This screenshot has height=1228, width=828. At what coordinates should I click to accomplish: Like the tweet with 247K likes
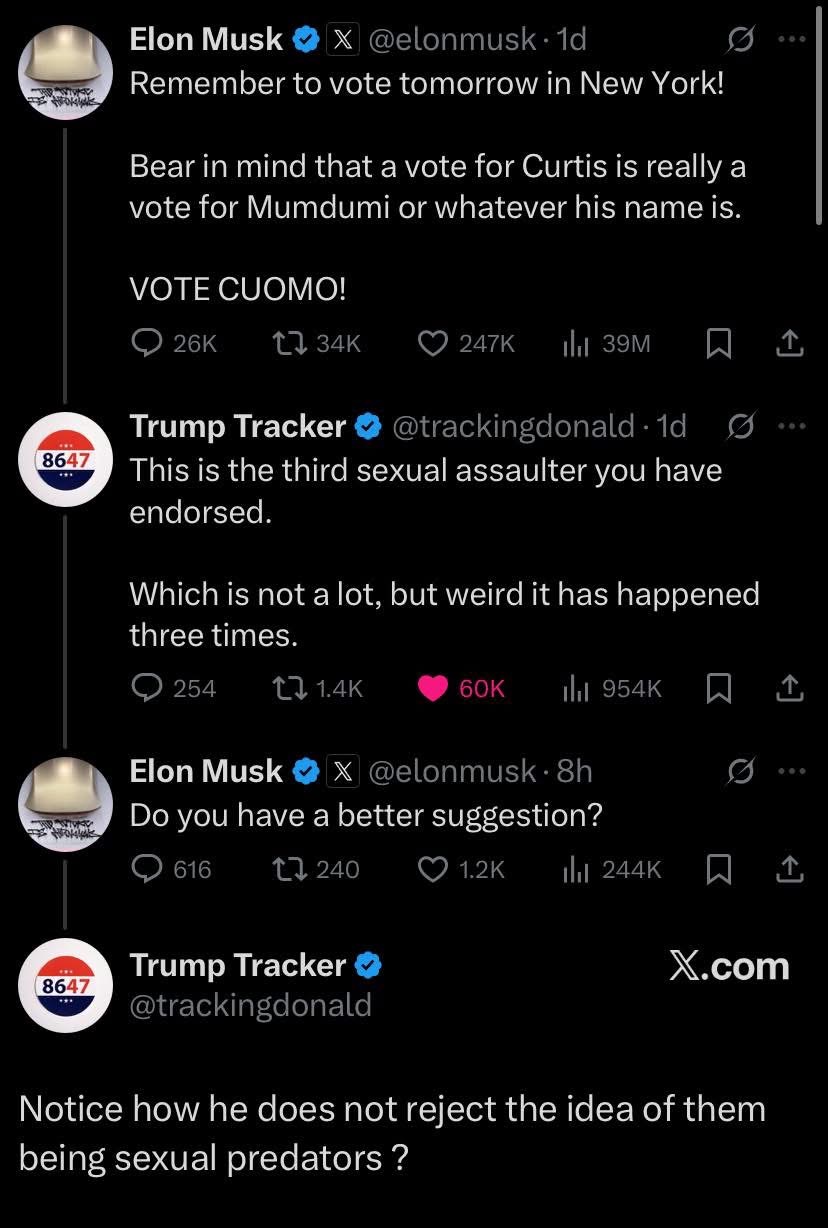pyautogui.click(x=432, y=344)
